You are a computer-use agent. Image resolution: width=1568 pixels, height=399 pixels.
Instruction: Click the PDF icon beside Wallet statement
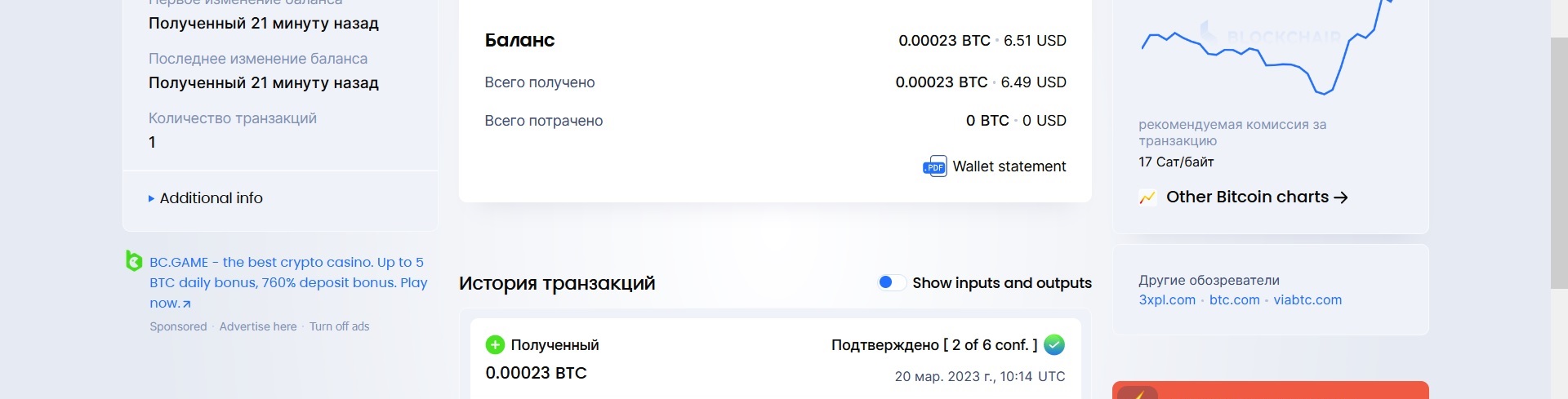[x=934, y=166]
